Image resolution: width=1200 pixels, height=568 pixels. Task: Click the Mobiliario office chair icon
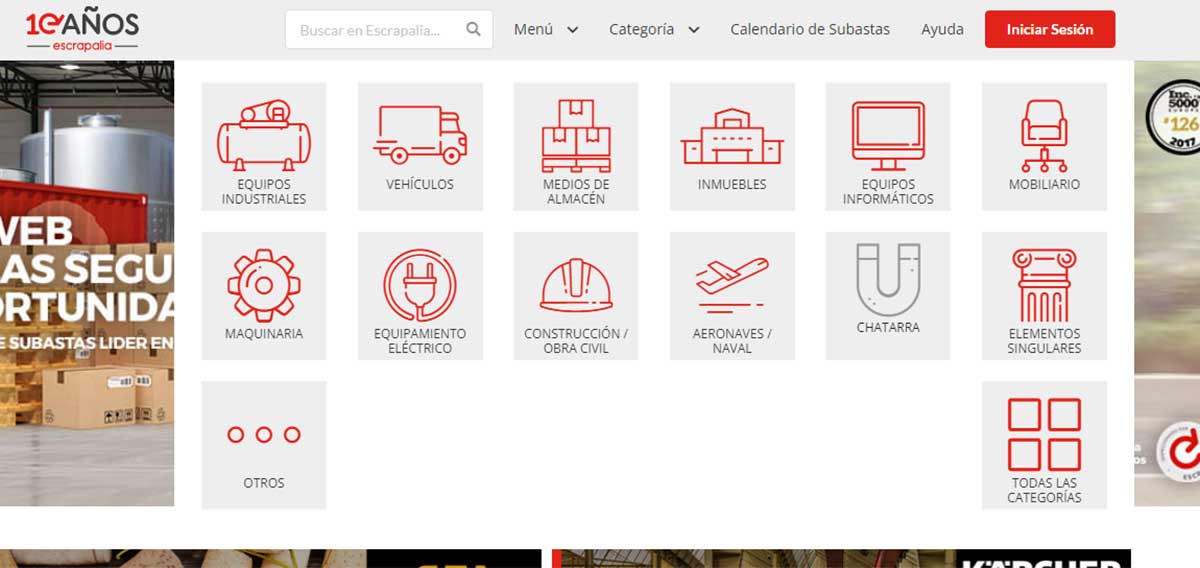point(1044,136)
